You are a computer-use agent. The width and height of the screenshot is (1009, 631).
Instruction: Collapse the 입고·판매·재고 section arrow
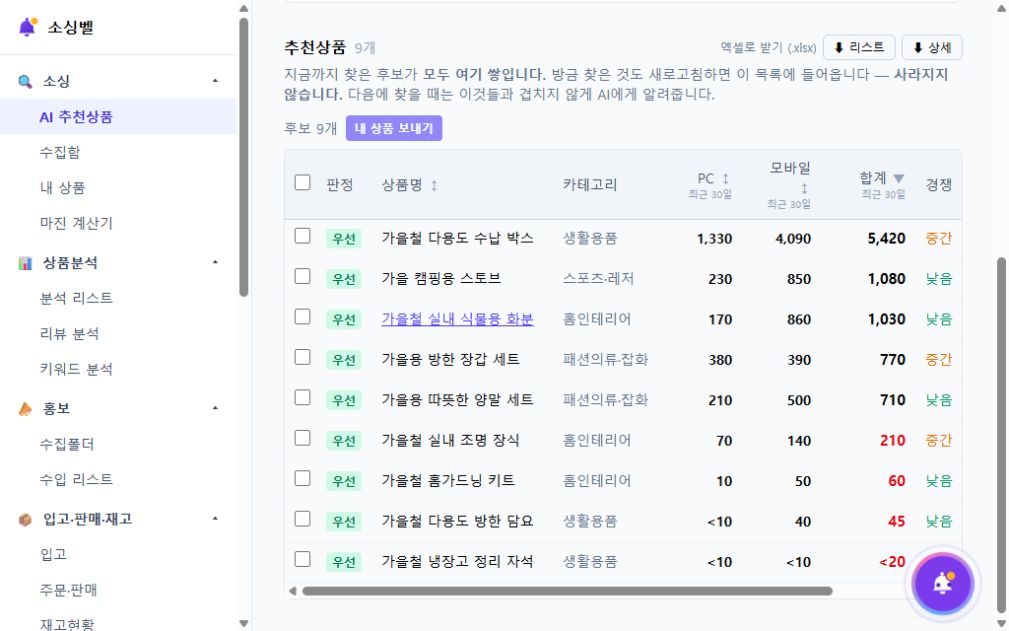(216, 519)
